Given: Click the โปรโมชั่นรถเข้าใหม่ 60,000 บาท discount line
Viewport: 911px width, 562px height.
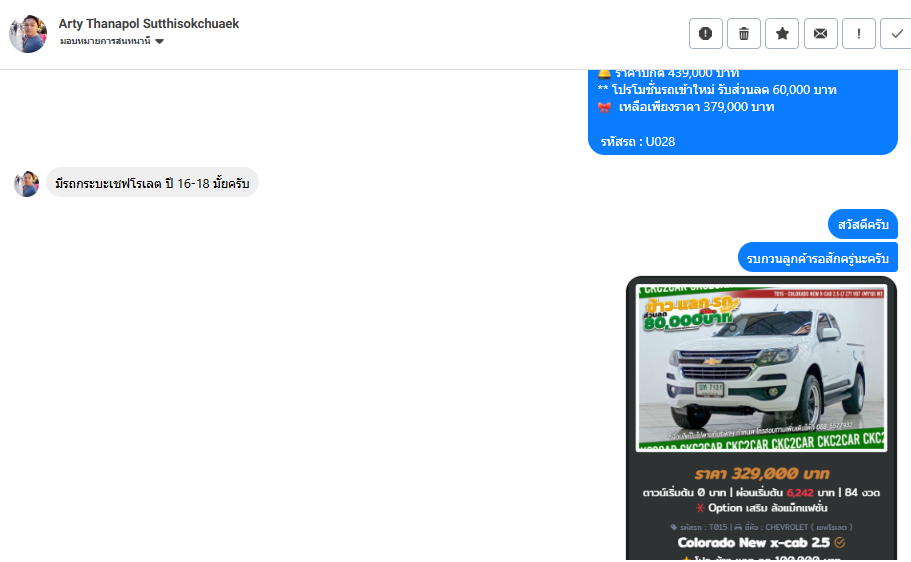Looking at the screenshot, I should pos(717,90).
